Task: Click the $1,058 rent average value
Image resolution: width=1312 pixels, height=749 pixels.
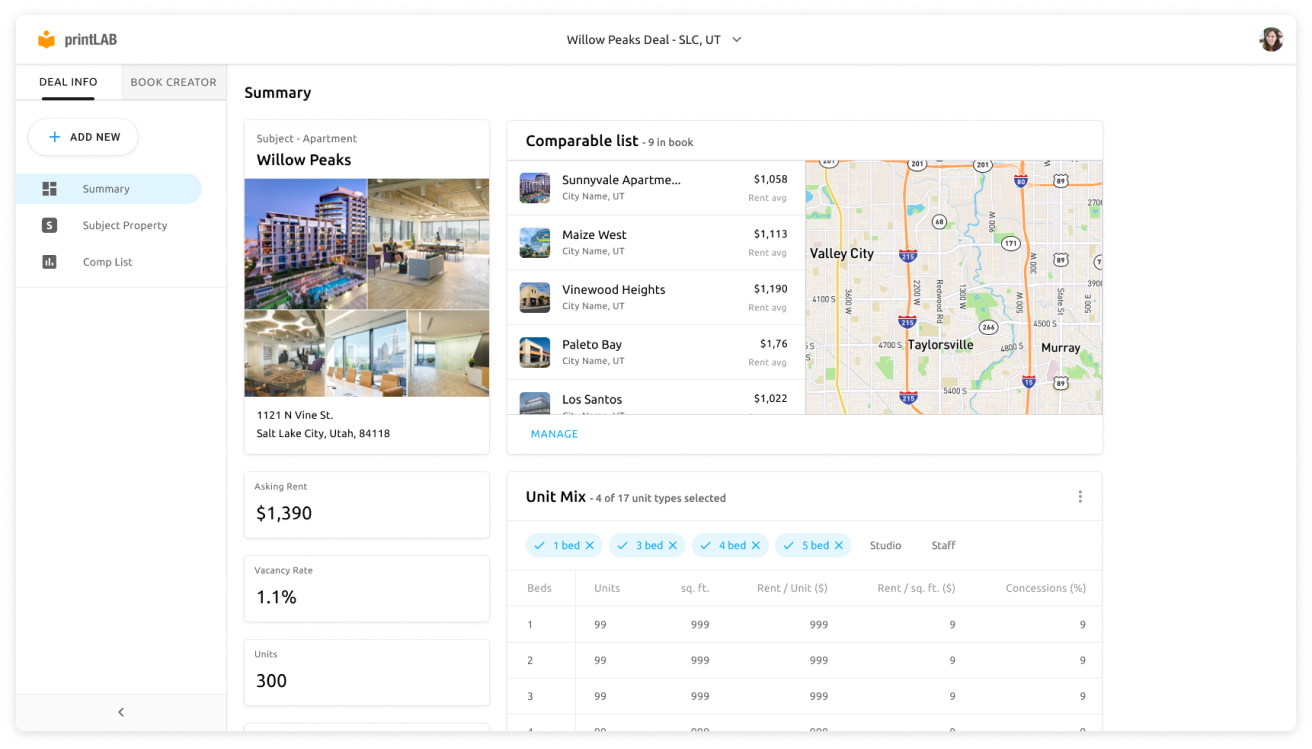Action: (770, 180)
